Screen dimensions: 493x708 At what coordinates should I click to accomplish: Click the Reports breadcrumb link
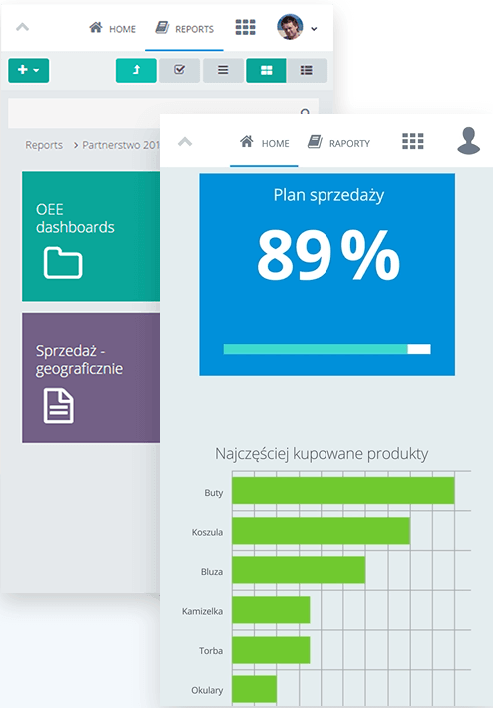click(x=44, y=145)
